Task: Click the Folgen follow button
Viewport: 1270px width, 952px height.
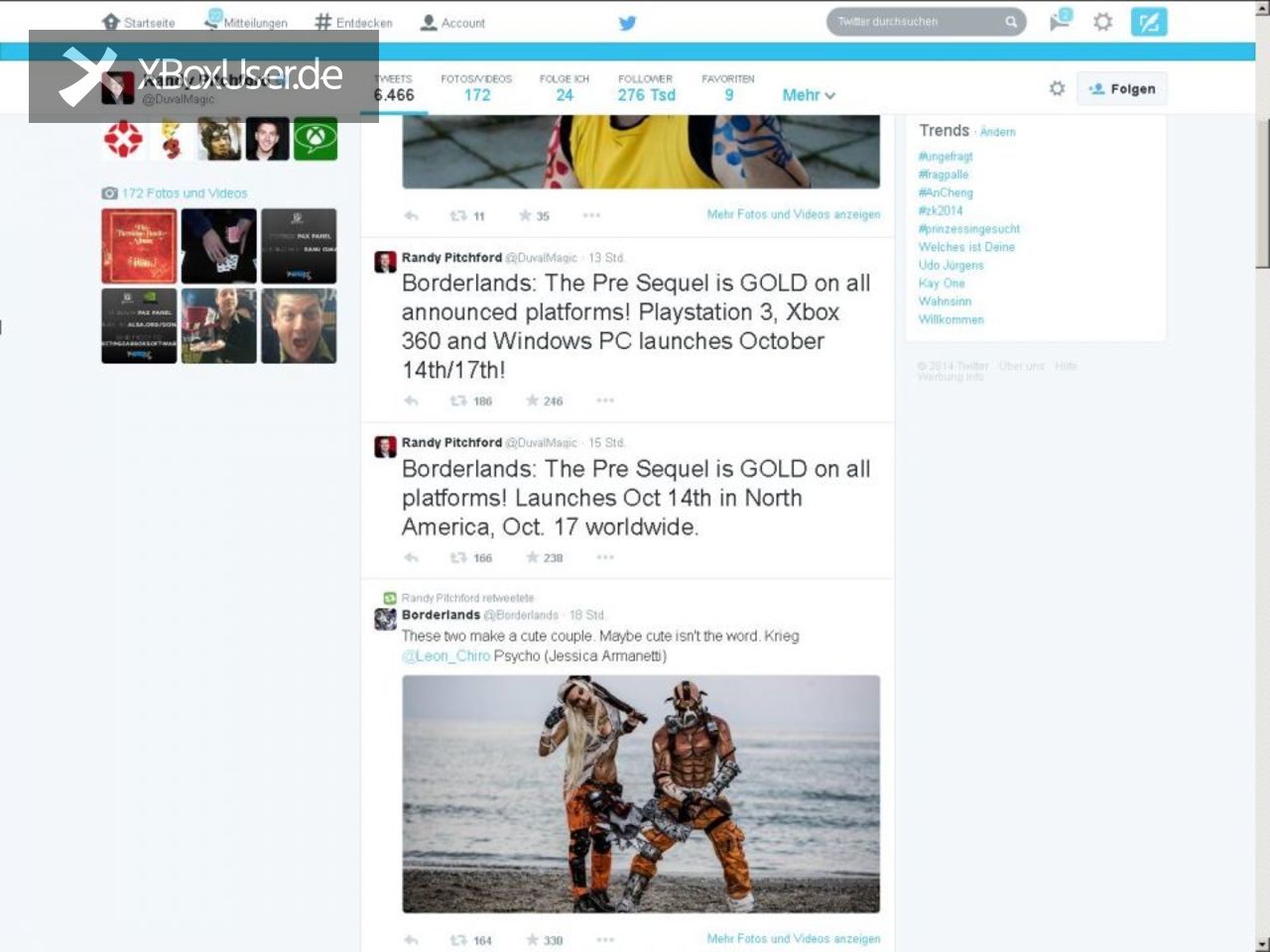Action: (x=1122, y=89)
